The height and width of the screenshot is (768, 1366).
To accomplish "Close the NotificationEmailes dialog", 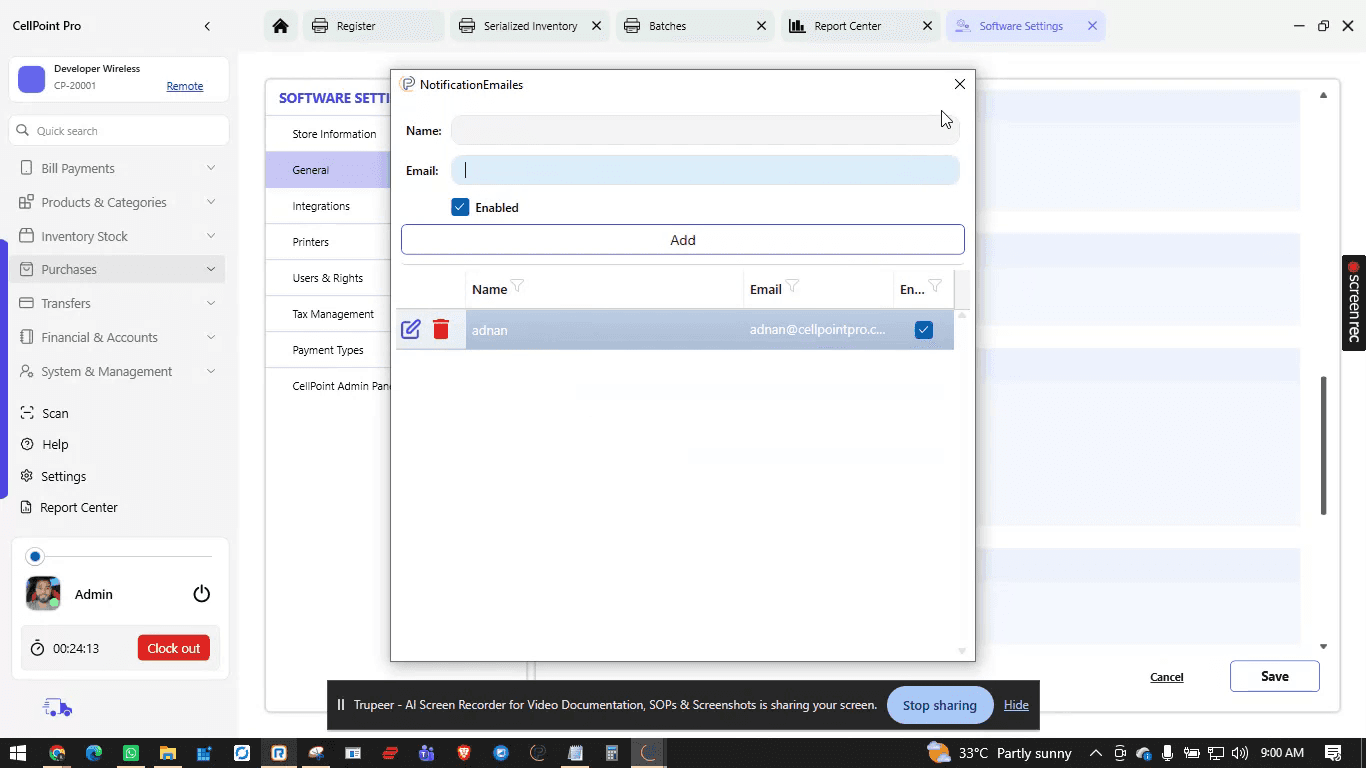I will [x=960, y=84].
